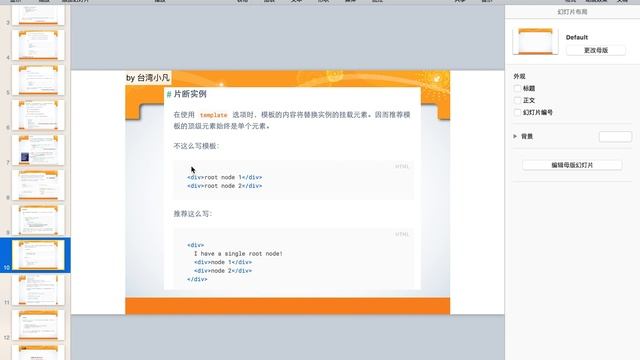Select slide 11 thumbnail in navigator
Image resolution: width=640 pixels, height=360 pixels.
click(x=38, y=290)
